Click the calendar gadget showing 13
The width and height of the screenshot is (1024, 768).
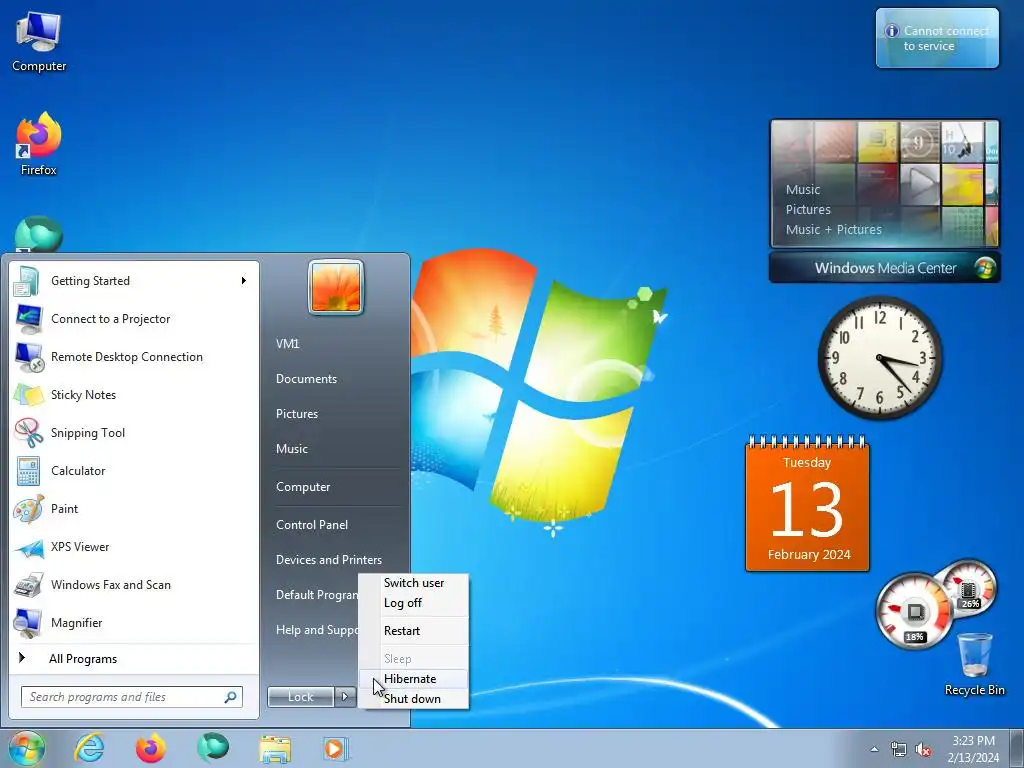click(x=807, y=504)
